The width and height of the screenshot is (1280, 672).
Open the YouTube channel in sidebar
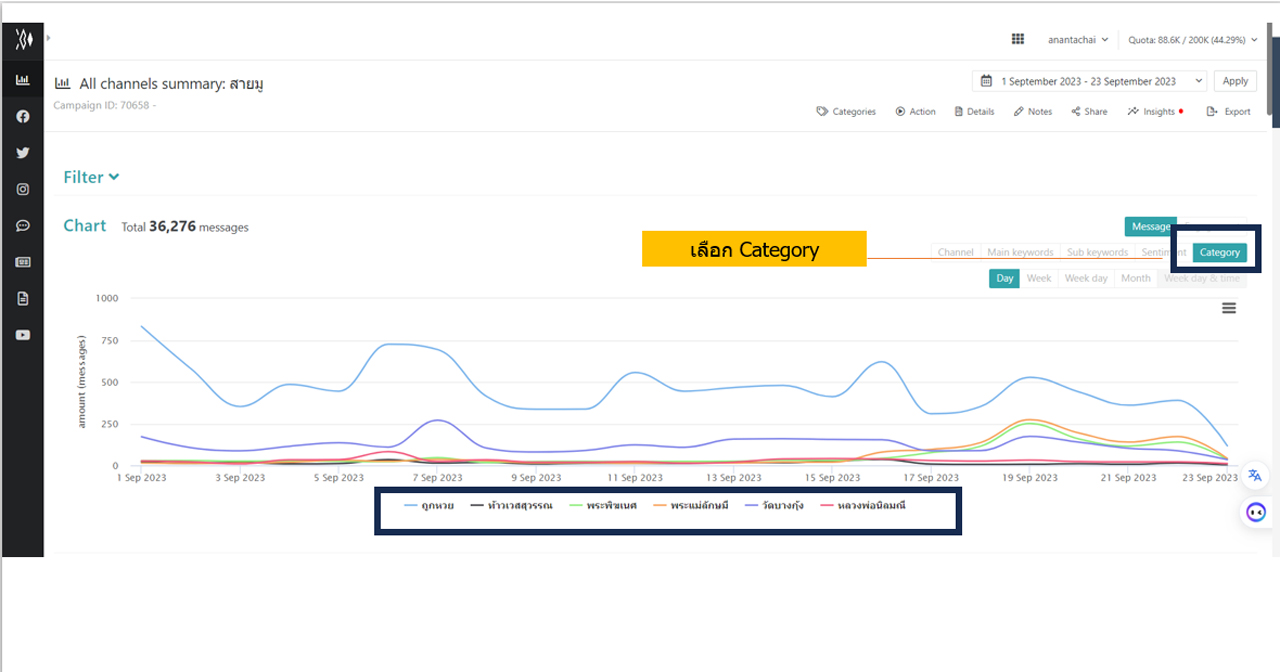pos(22,335)
